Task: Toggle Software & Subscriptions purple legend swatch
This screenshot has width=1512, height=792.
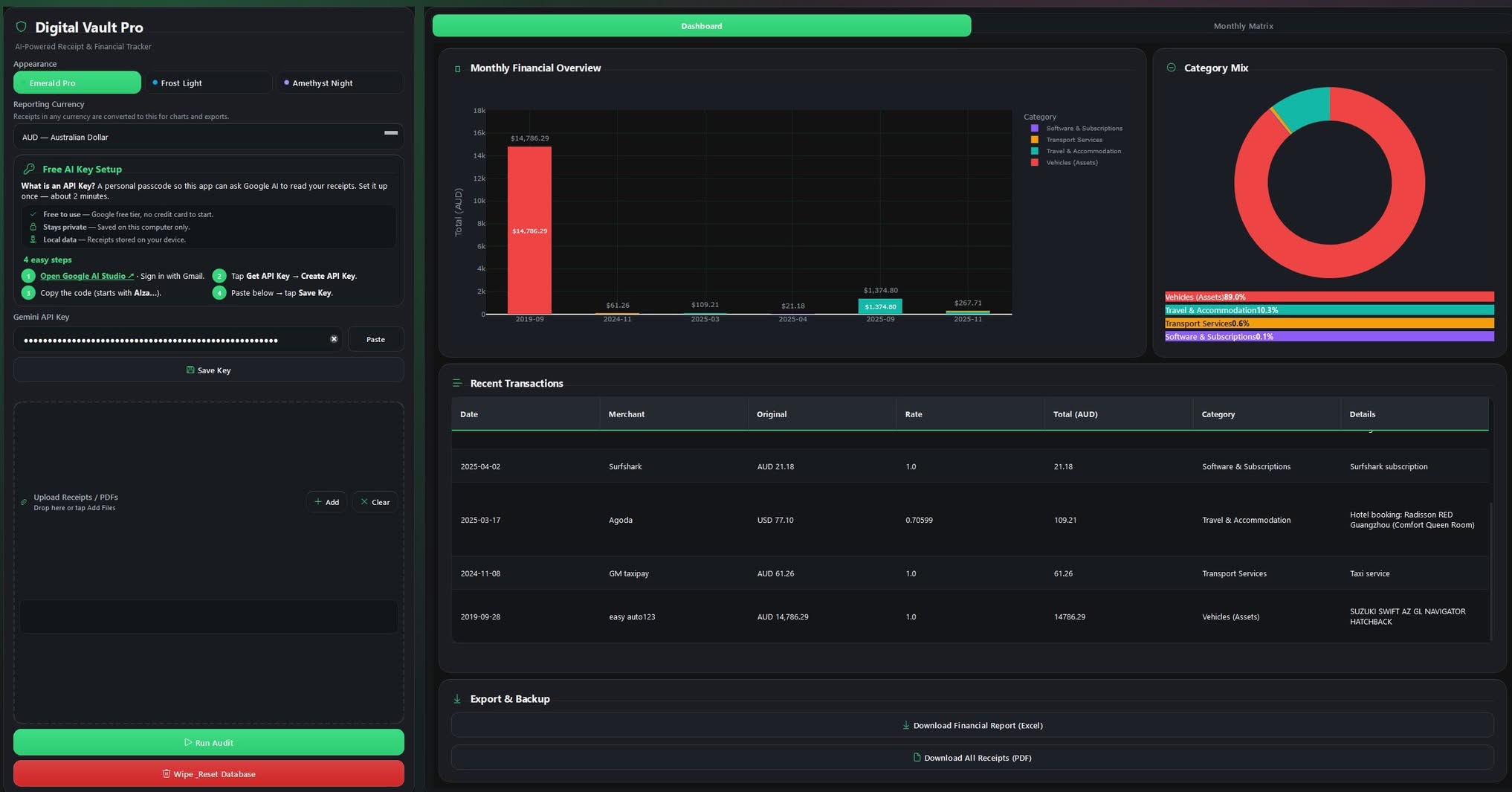Action: 1034,129
